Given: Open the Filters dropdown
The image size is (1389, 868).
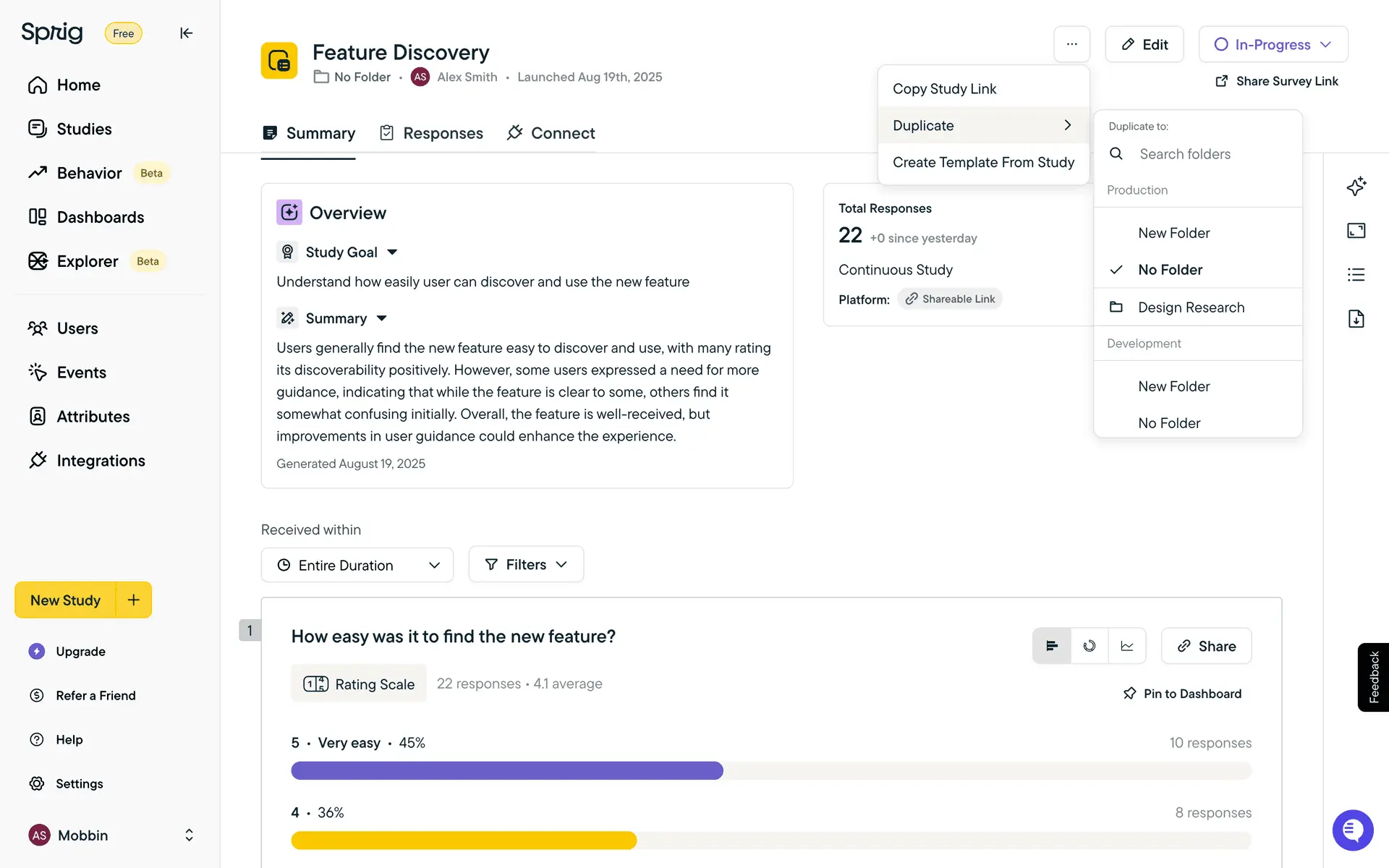Looking at the screenshot, I should [x=526, y=564].
